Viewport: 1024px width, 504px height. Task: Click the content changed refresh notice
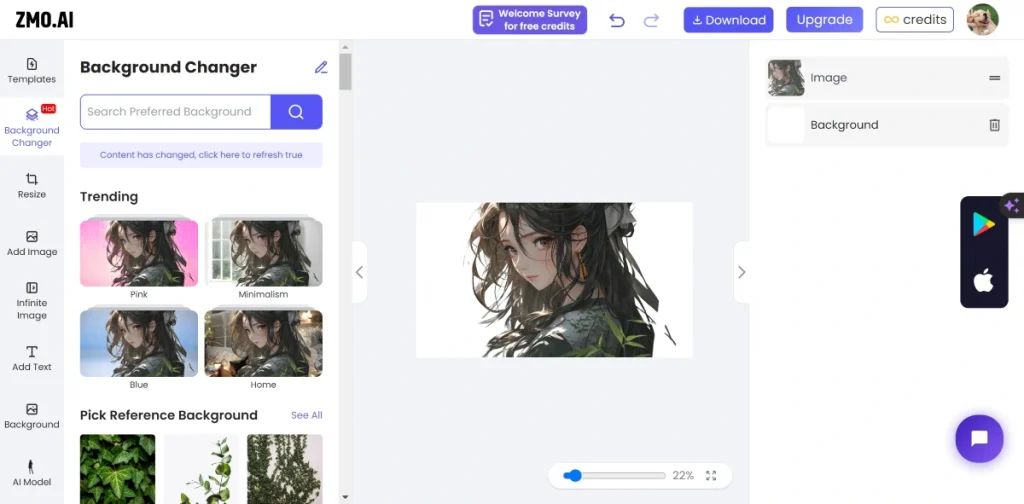tap(201, 155)
